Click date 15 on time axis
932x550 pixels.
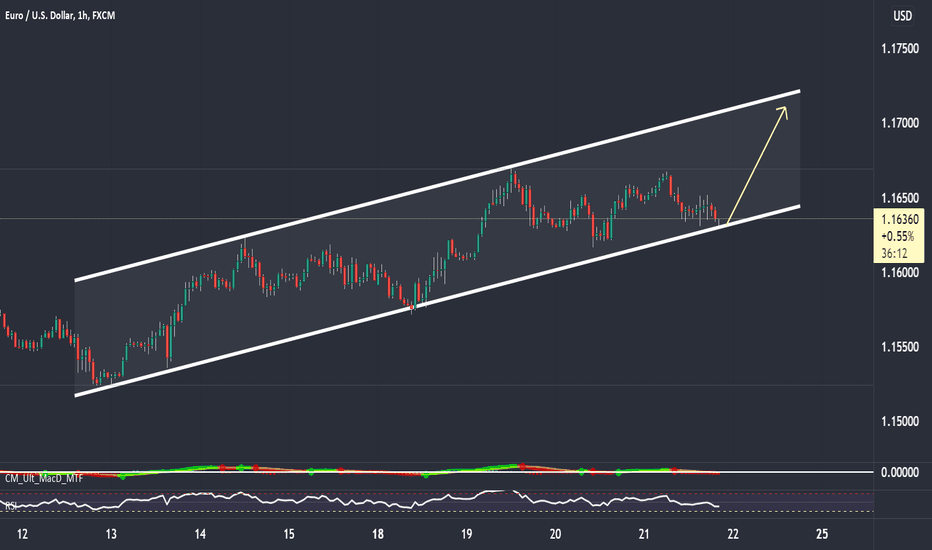click(x=289, y=534)
